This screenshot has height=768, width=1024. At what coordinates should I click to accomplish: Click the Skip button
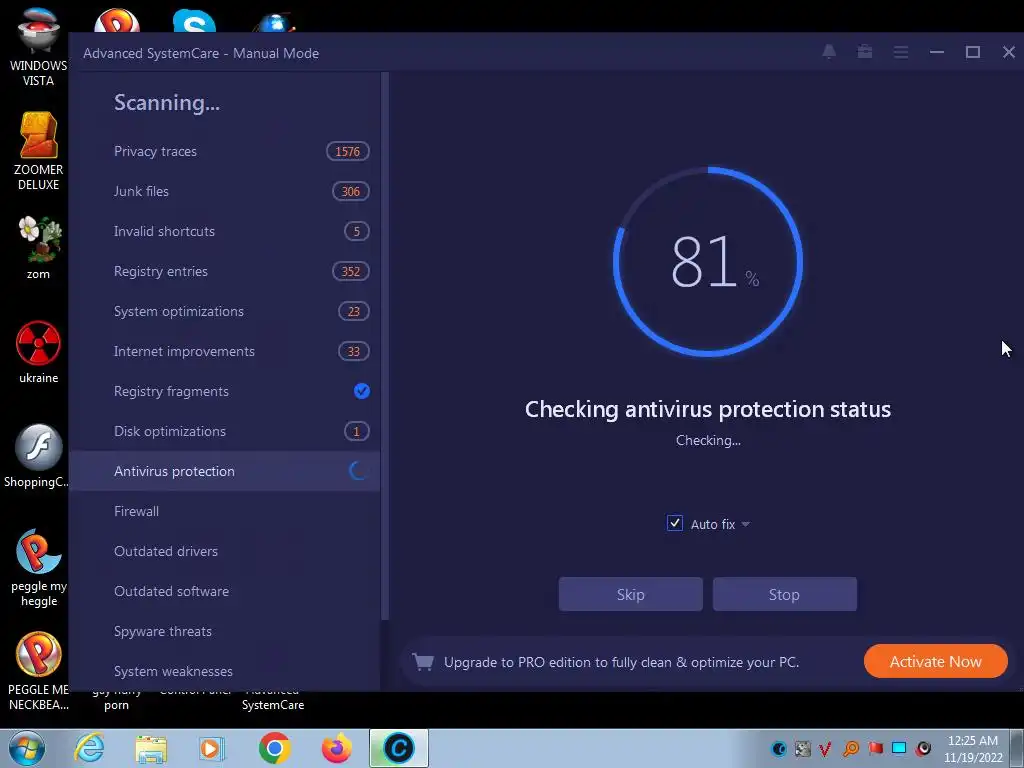[x=630, y=594]
